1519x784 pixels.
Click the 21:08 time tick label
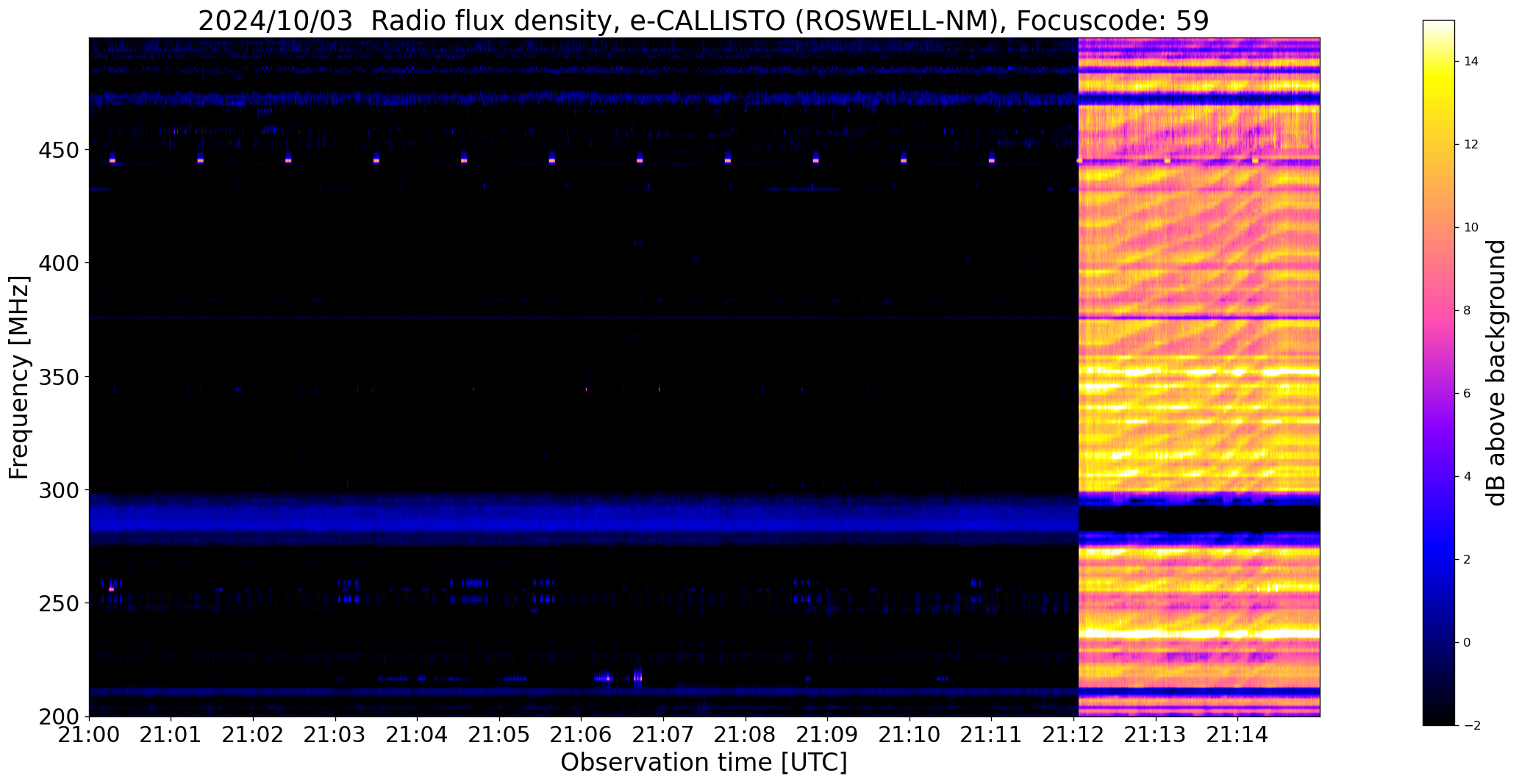746,733
